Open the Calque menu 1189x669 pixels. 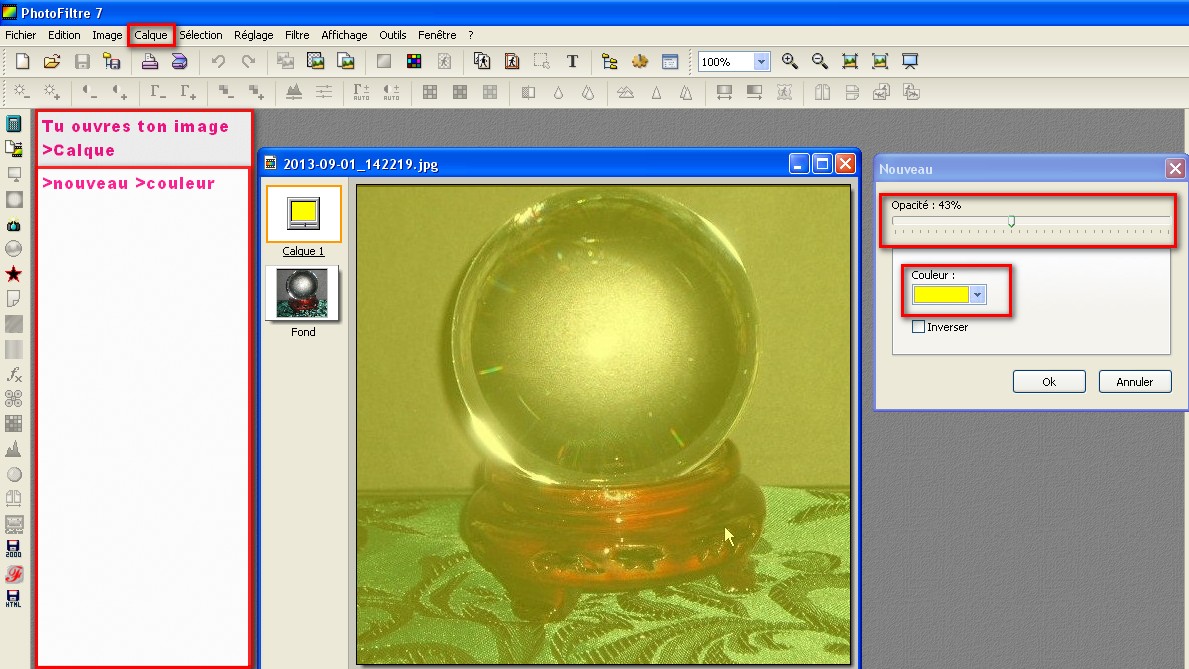[151, 35]
